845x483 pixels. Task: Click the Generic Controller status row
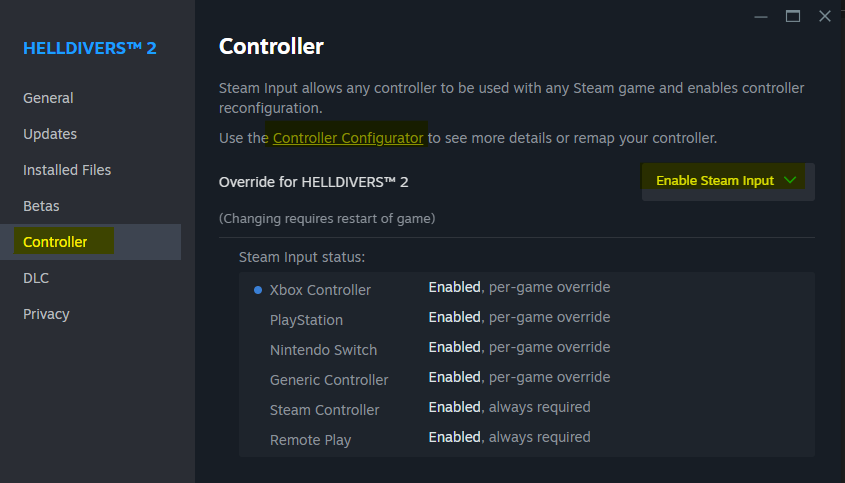329,380
